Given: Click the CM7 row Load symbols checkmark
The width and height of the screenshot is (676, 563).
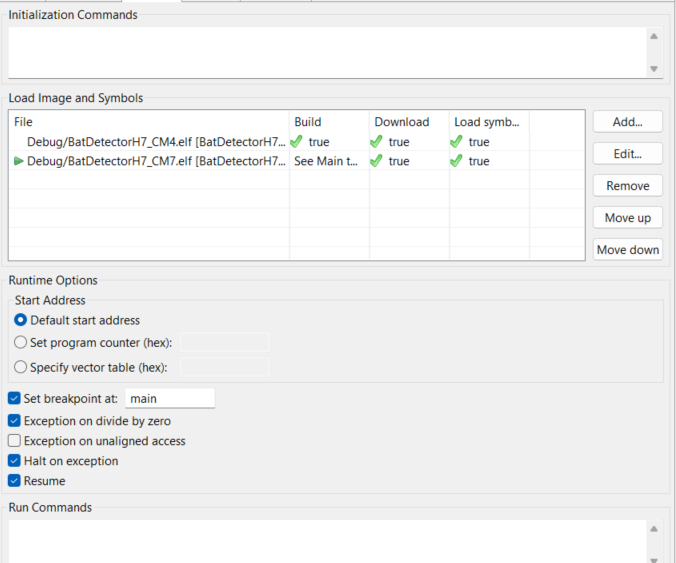Looking at the screenshot, I should click(456, 161).
